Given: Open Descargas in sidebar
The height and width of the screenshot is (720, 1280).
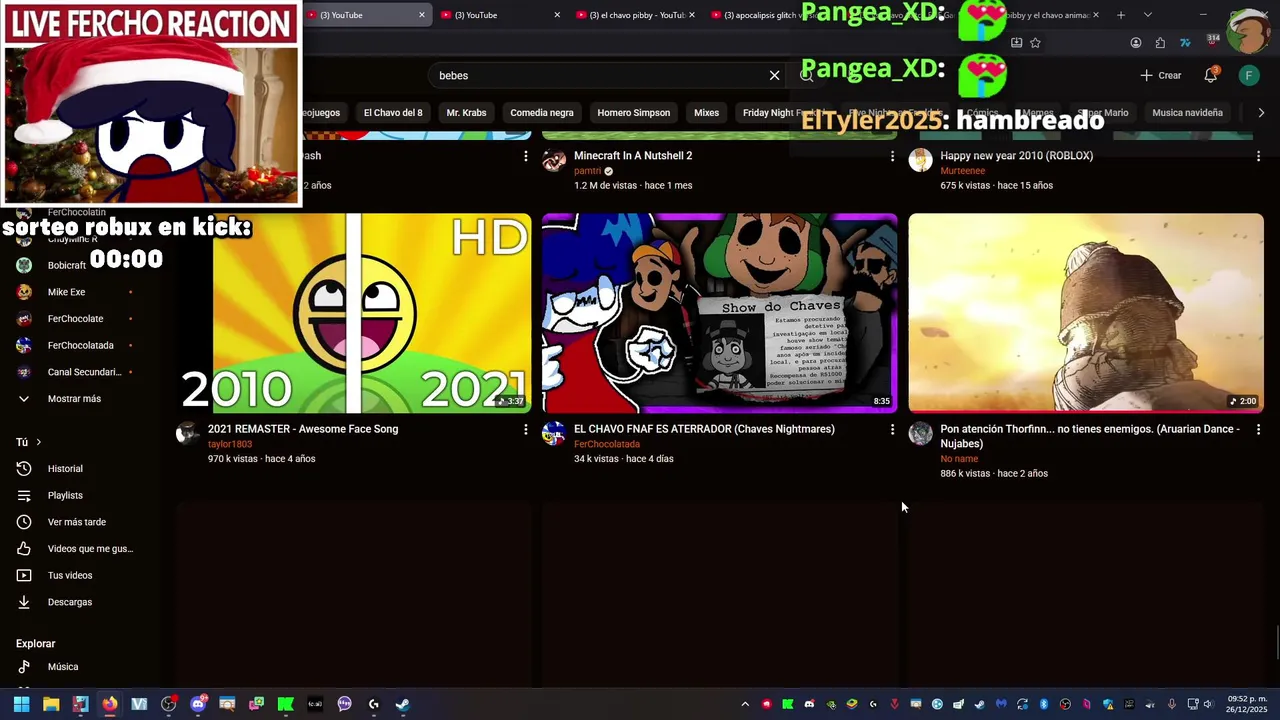Looking at the screenshot, I should (69, 602).
